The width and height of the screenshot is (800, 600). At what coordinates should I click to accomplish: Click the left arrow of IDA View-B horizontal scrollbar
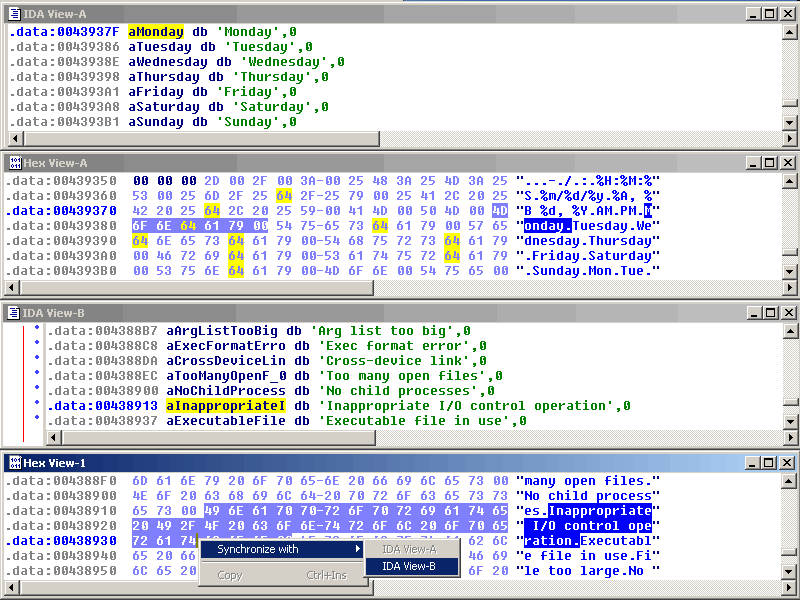click(54, 437)
